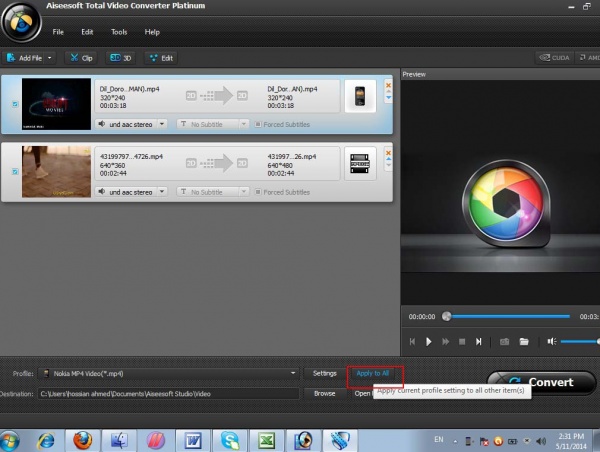Enable Forced Subtitles for the first video

pos(258,124)
